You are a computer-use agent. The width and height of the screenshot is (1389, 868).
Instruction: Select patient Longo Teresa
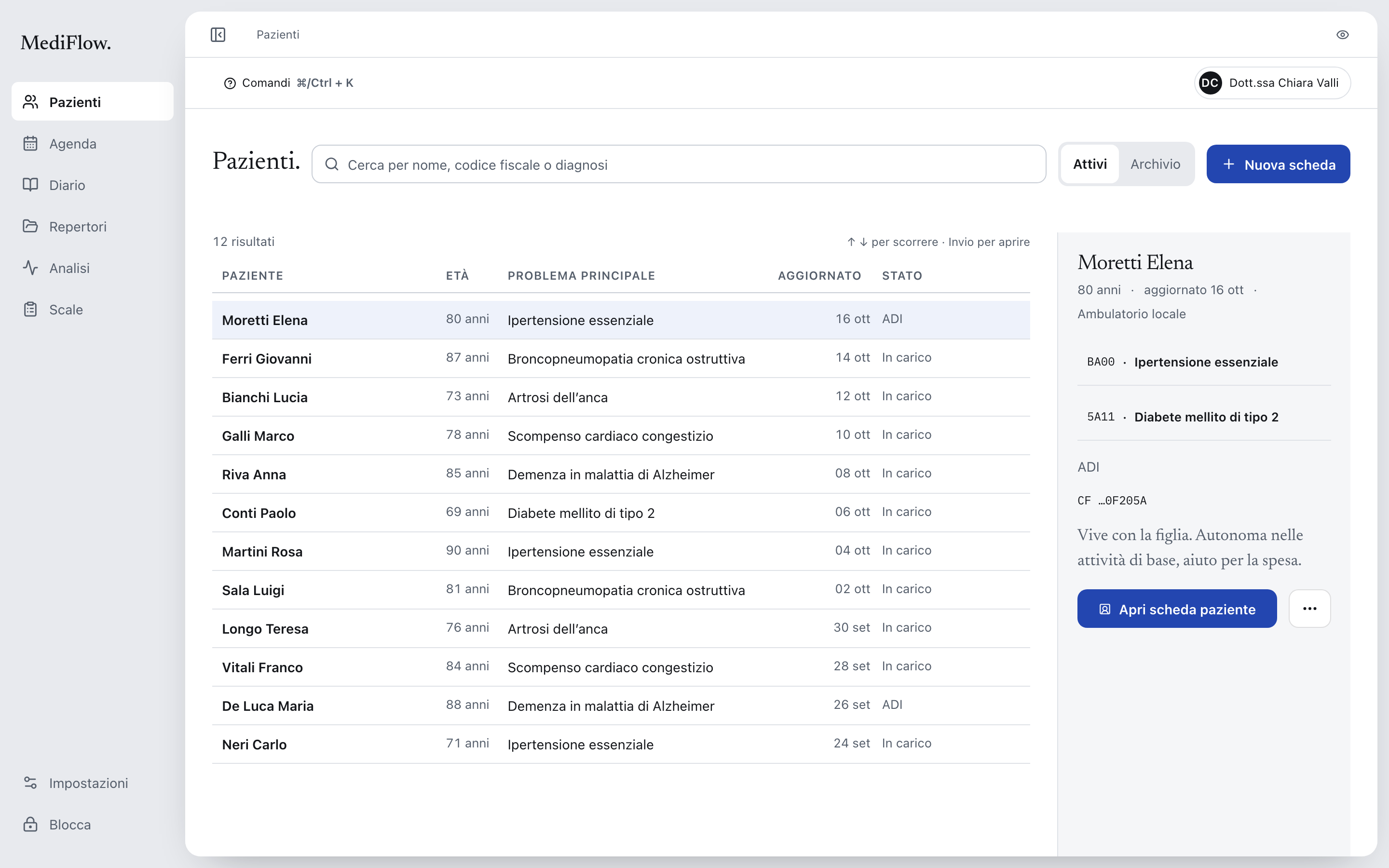click(621, 628)
